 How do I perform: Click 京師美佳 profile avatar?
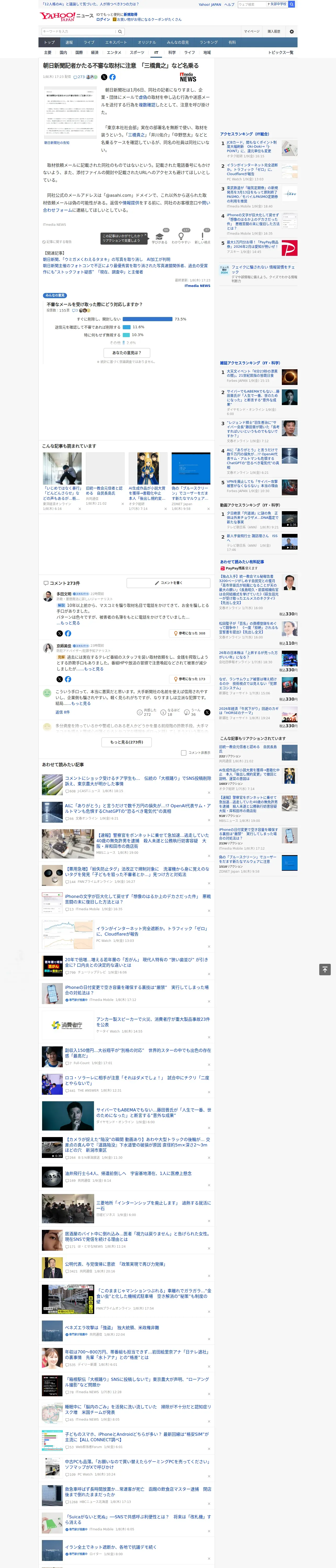[48, 648]
